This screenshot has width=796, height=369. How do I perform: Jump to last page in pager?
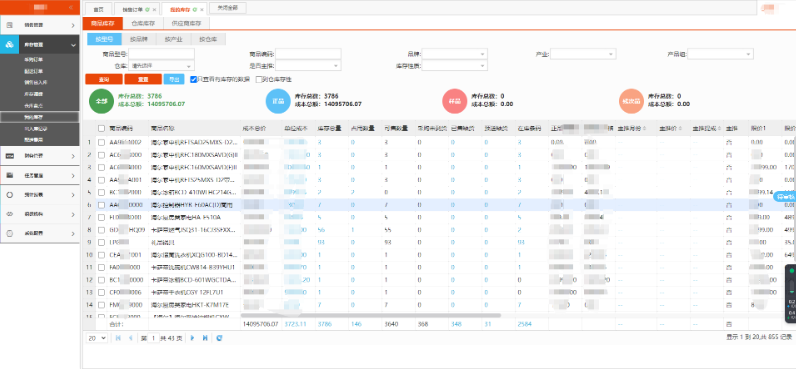[x=205, y=338]
